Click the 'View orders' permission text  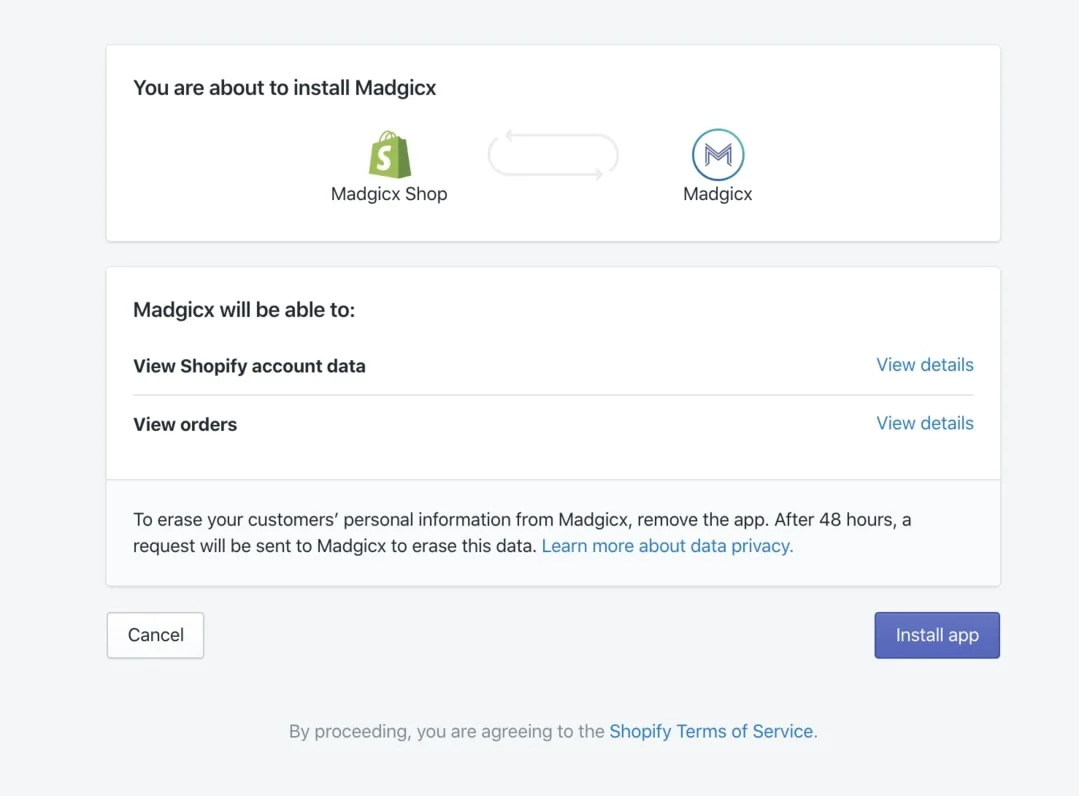pyautogui.click(x=185, y=424)
